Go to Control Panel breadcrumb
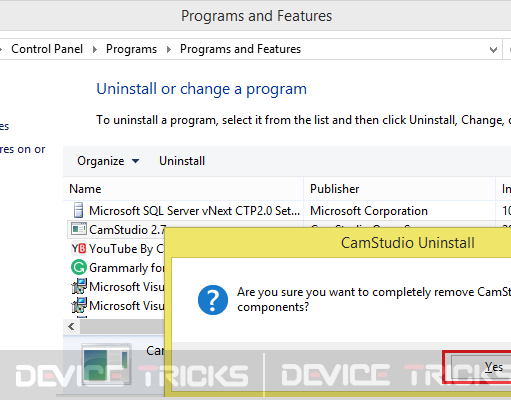The width and height of the screenshot is (511, 400). tap(47, 49)
